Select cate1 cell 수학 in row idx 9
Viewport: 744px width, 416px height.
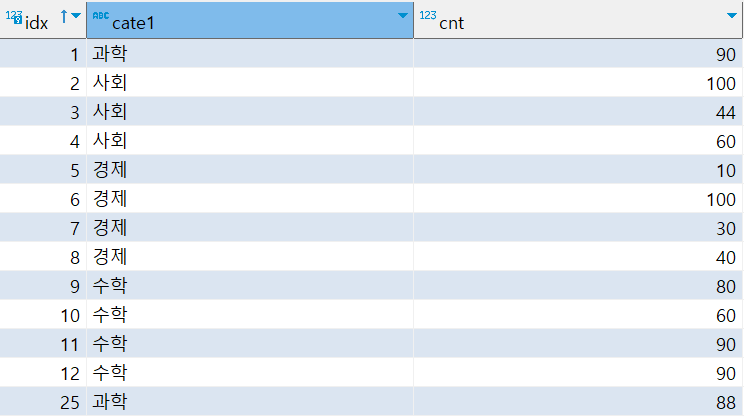[x=250, y=286]
